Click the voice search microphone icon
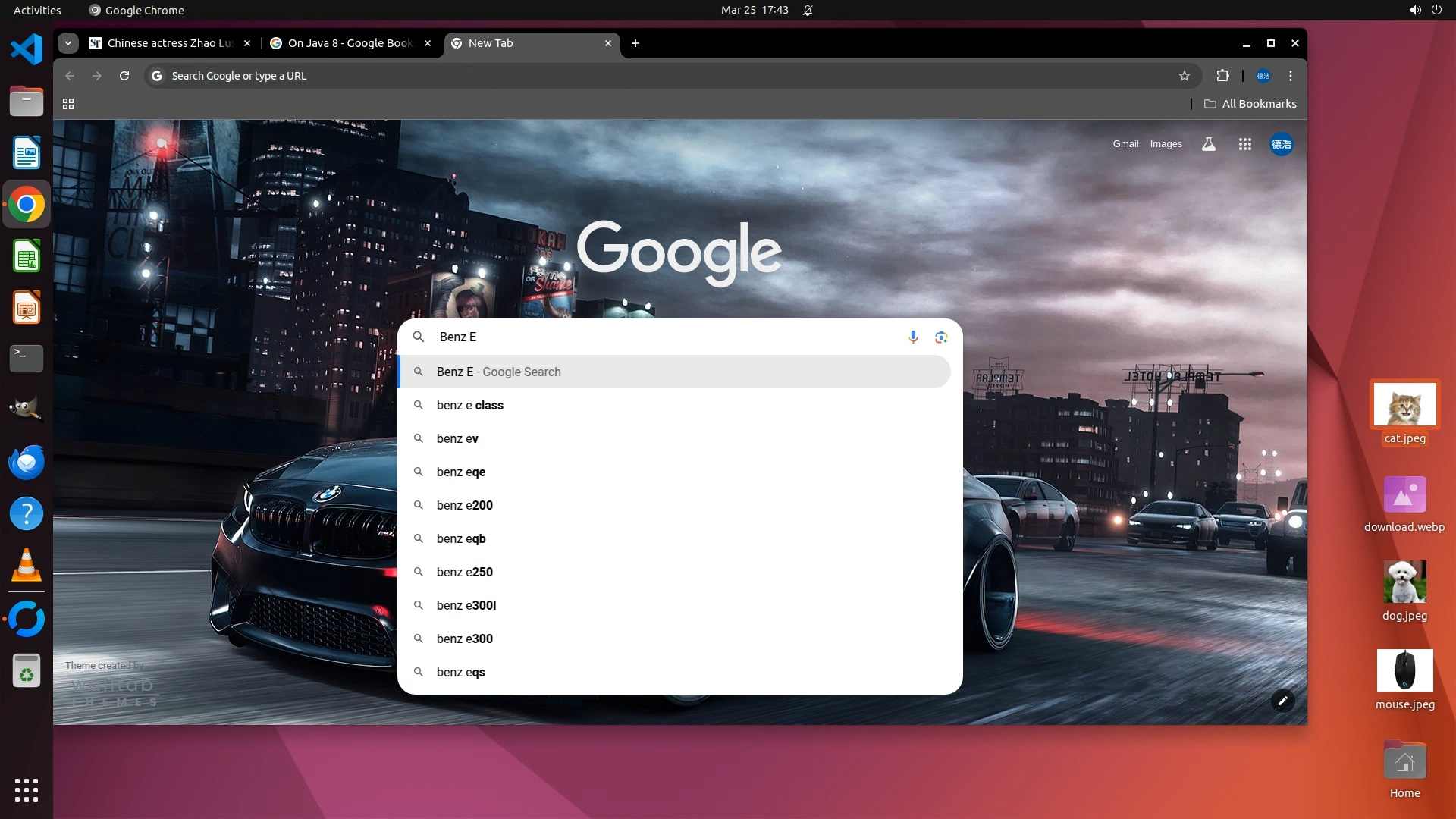 point(913,337)
